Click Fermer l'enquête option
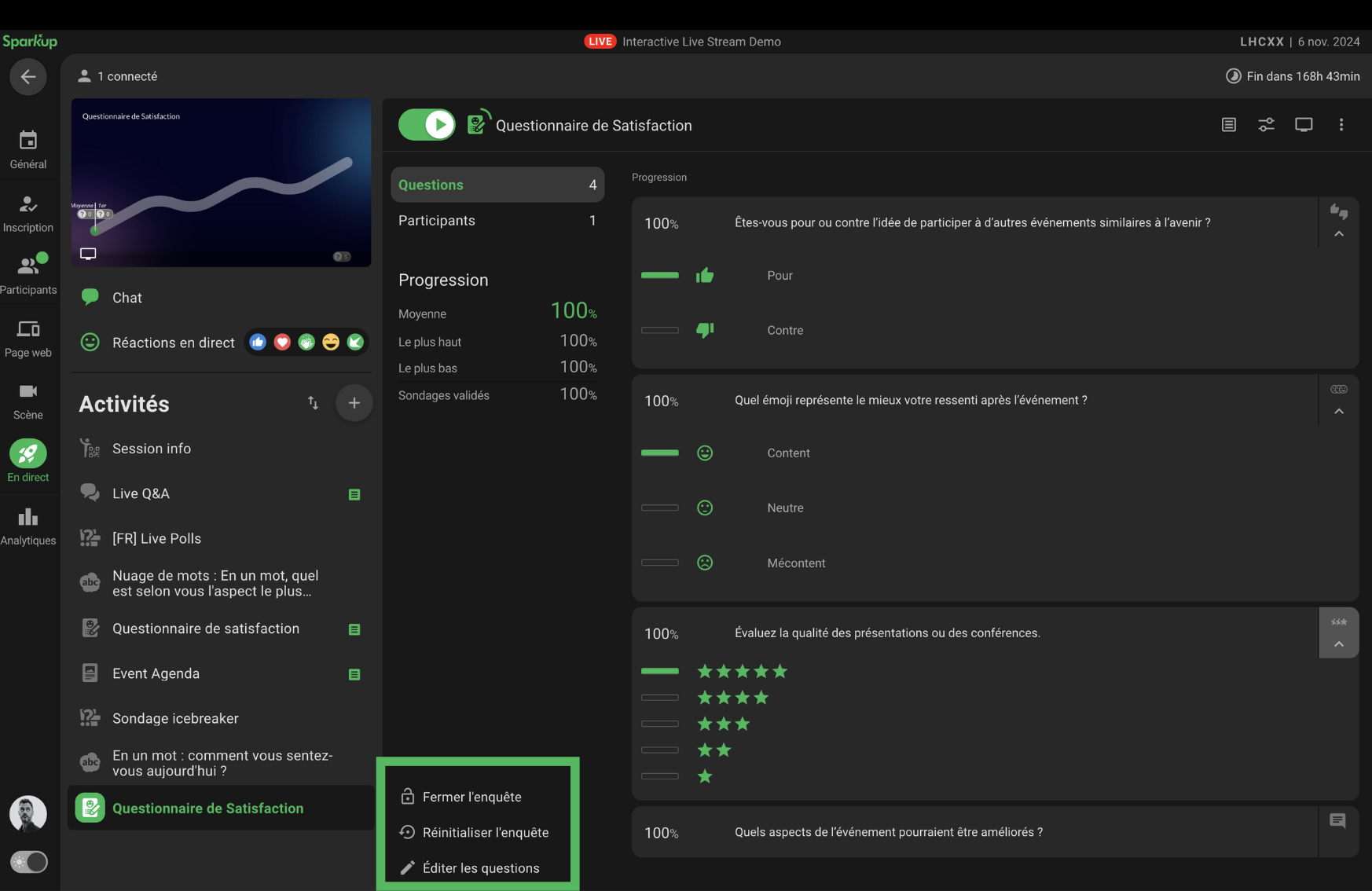This screenshot has height=891, width=1372. pyautogui.click(x=471, y=797)
